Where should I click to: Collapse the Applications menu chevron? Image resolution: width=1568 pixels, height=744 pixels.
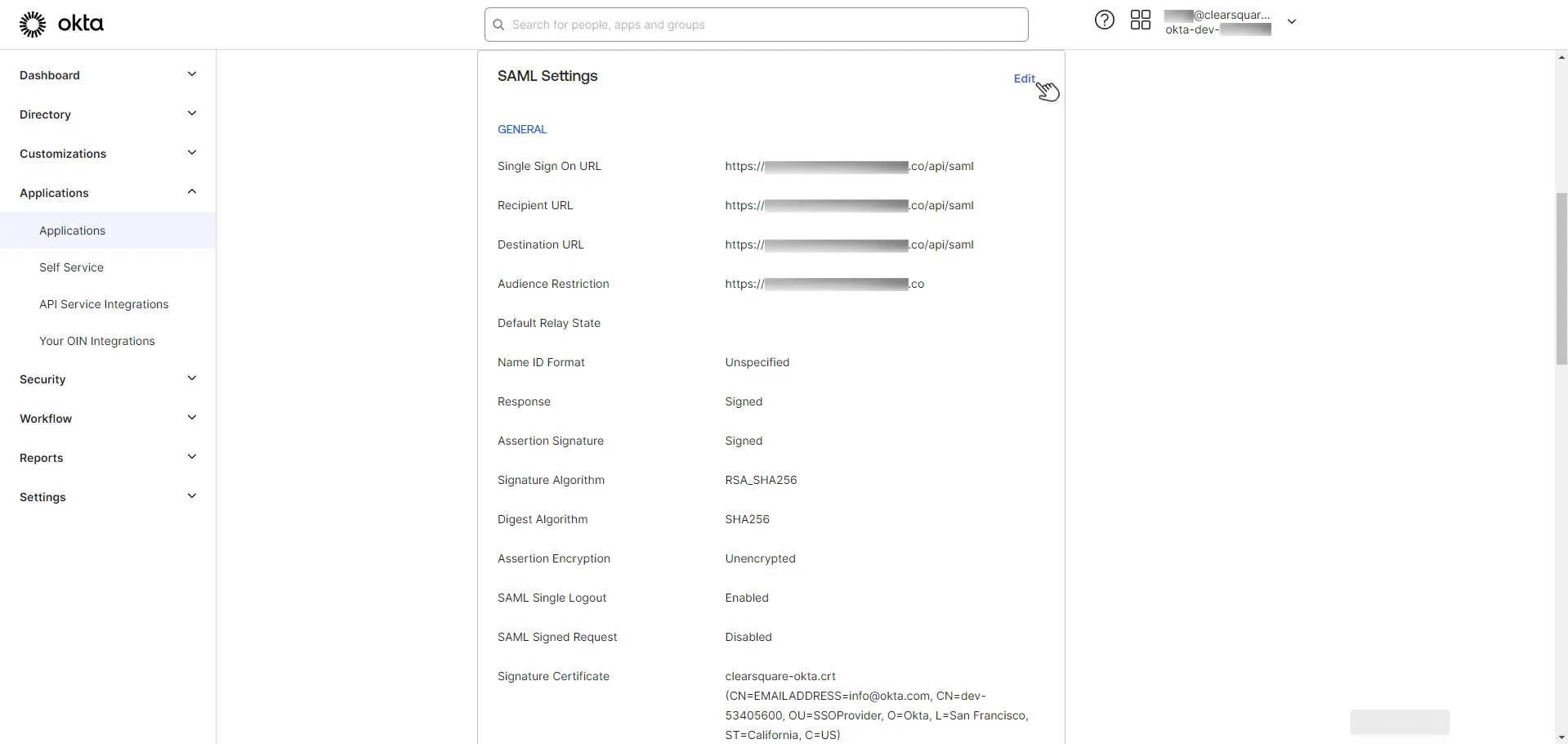click(x=192, y=192)
